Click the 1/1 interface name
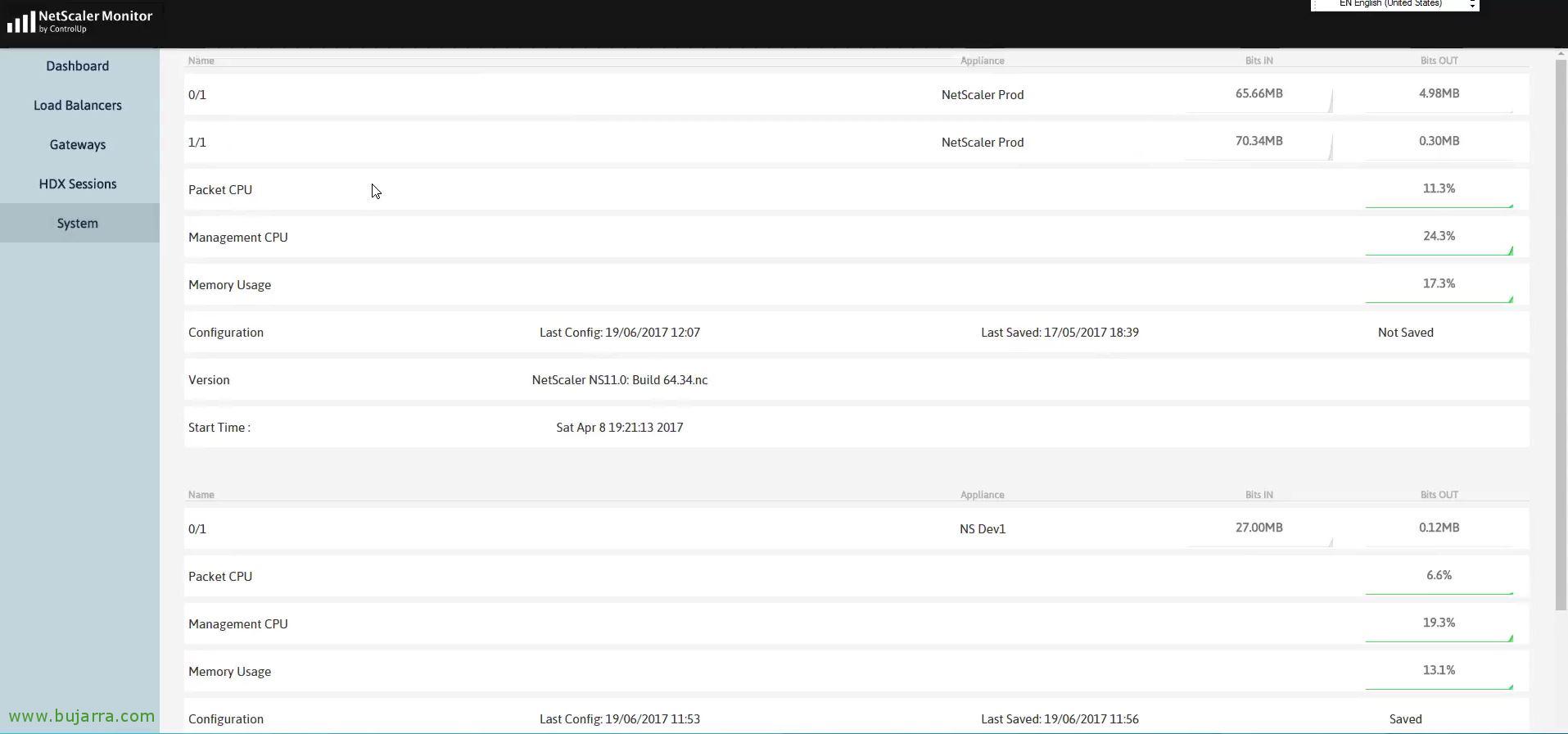The height and width of the screenshot is (734, 1568). point(197,143)
